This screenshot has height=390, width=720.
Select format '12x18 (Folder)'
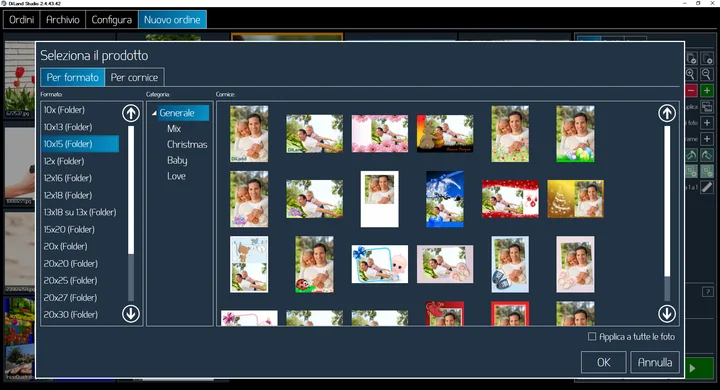pos(80,195)
